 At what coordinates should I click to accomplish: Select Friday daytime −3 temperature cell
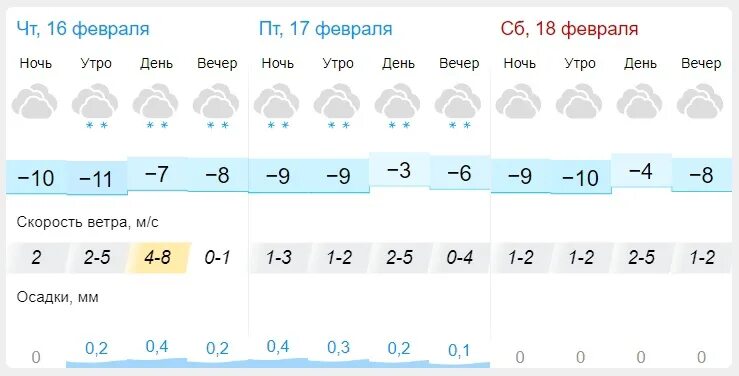[x=399, y=170]
